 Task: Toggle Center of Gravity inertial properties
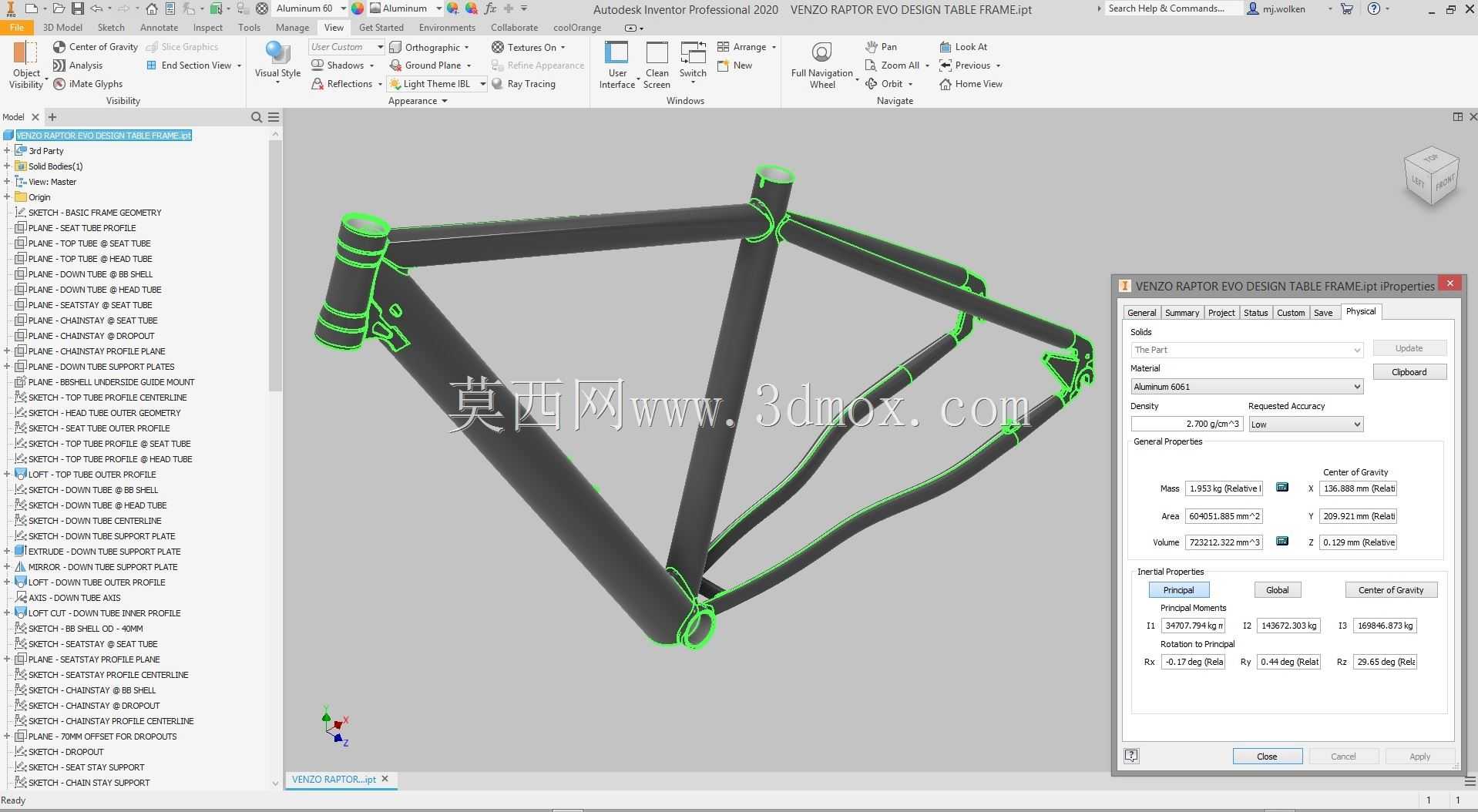pos(1391,590)
